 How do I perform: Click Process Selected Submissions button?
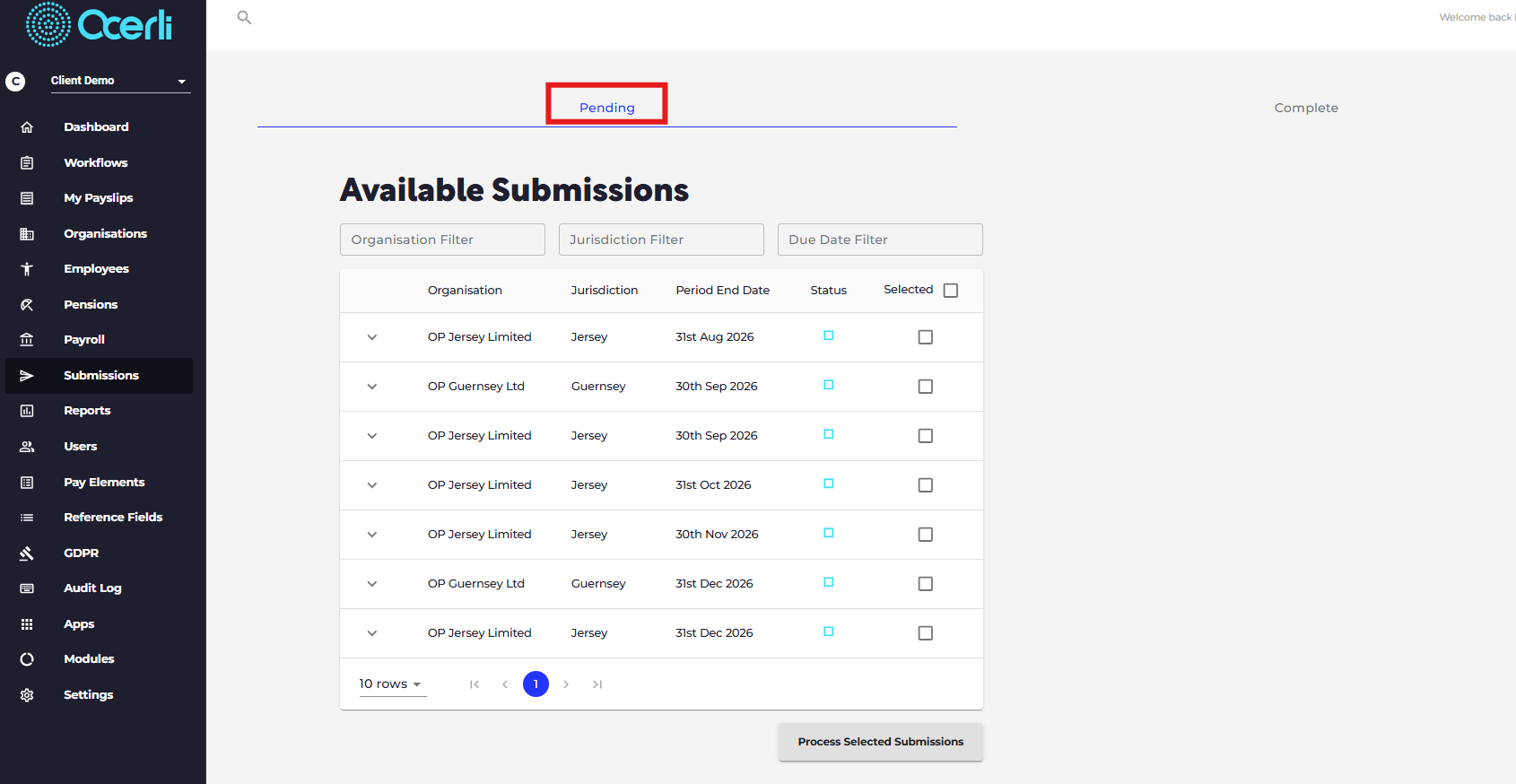point(881,742)
